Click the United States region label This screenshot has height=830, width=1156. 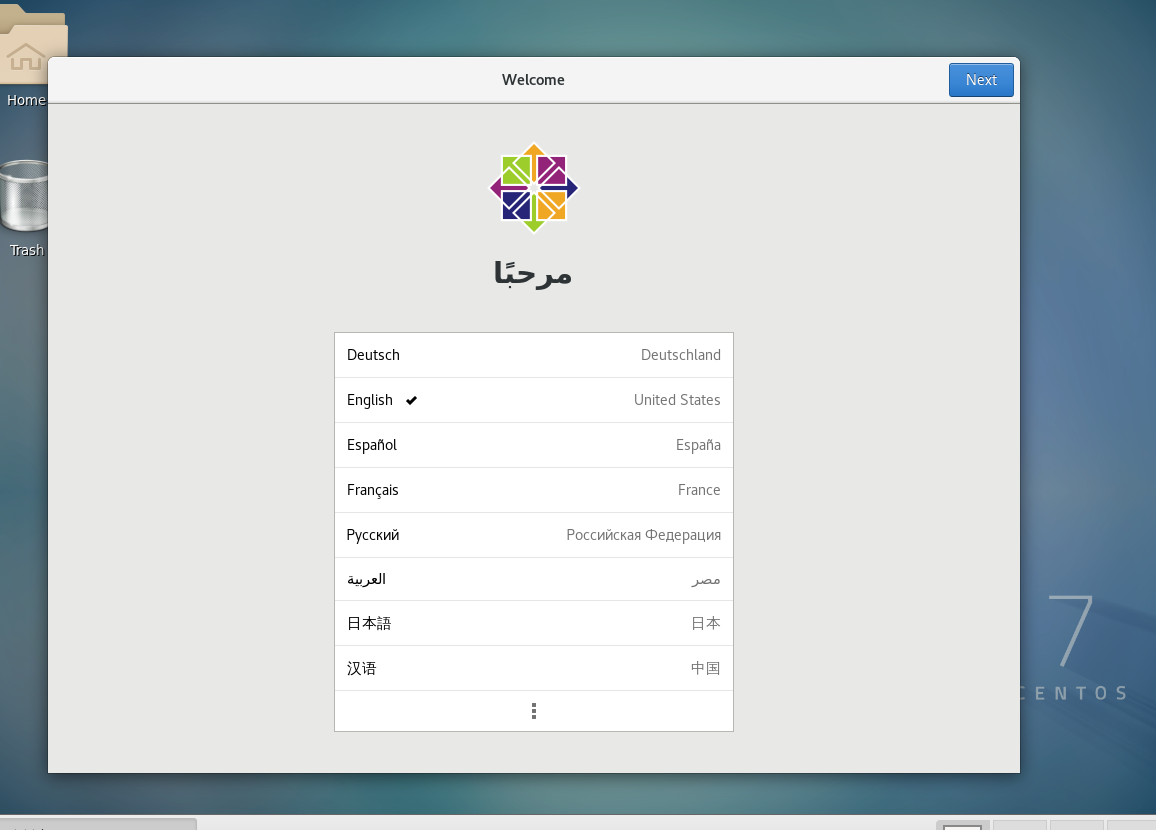(677, 400)
